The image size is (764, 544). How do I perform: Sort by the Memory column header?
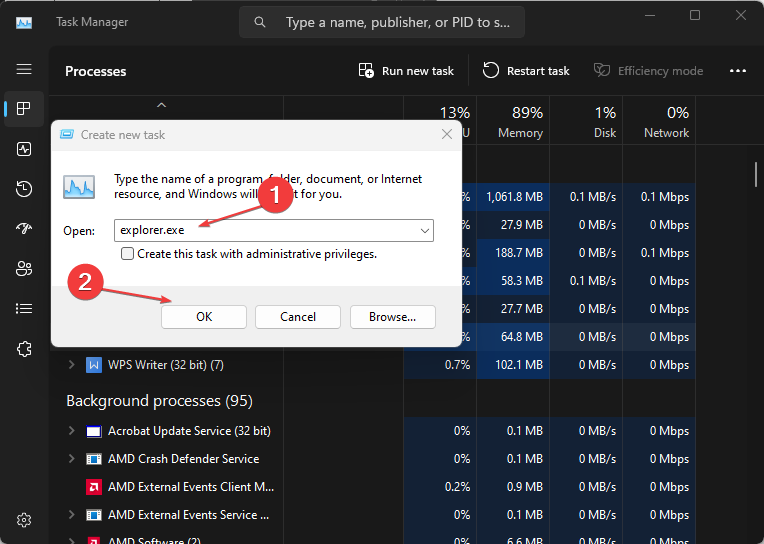[x=513, y=121]
